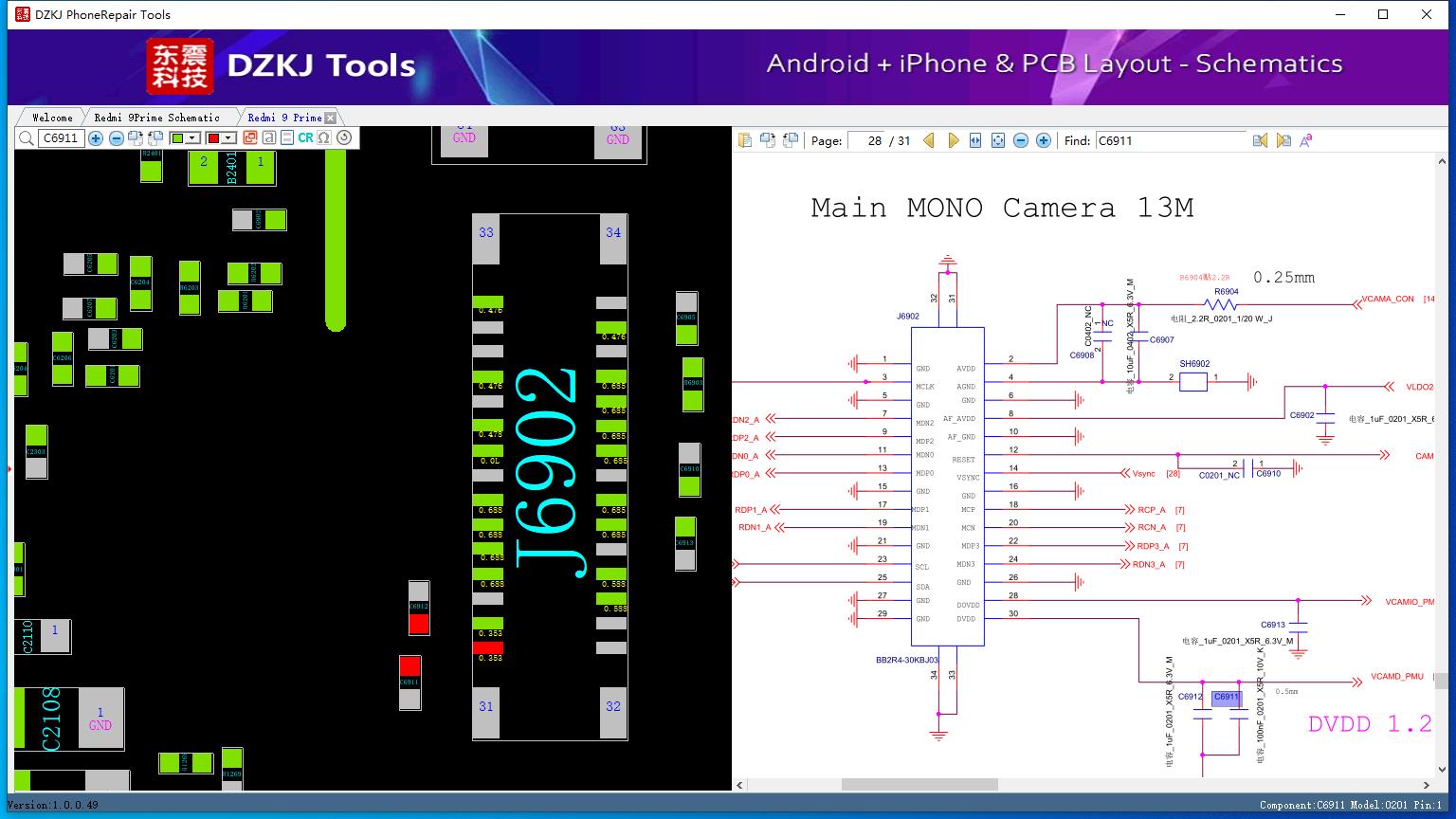The height and width of the screenshot is (819, 1456).
Task: Click the red overlapping-squares layer icon
Action: (x=250, y=137)
